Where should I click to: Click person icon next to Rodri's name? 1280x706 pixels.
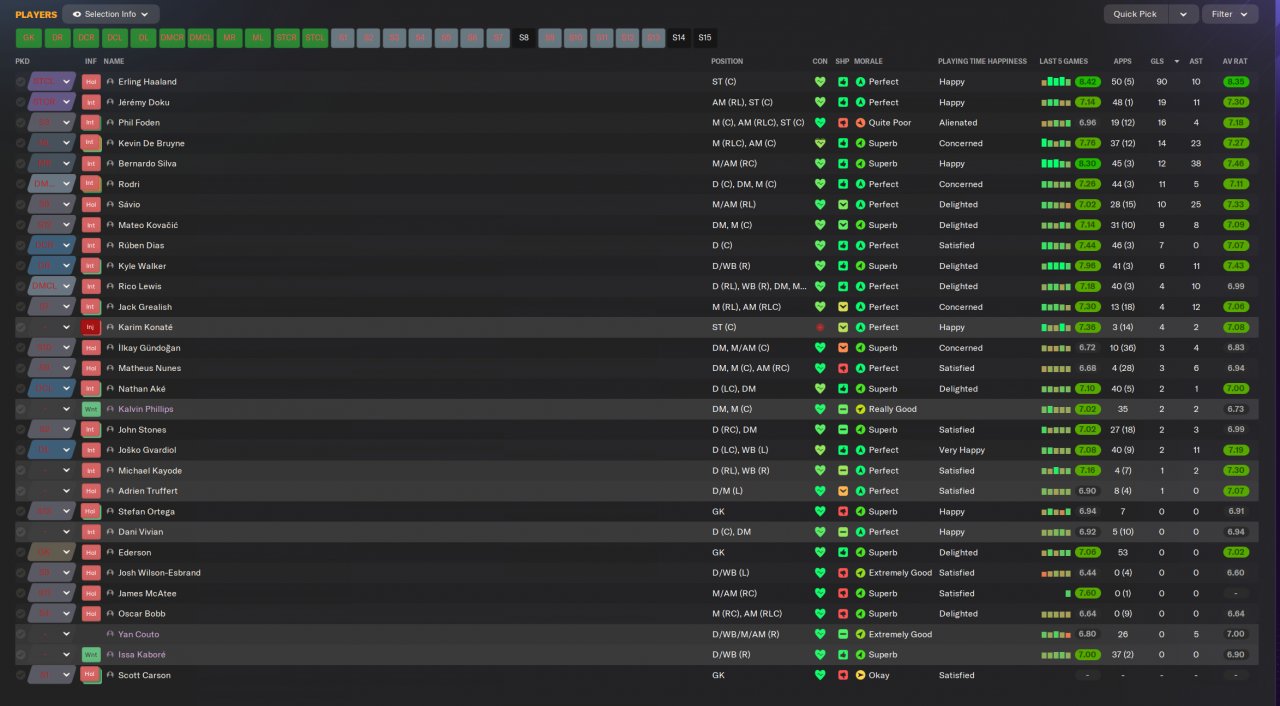[110, 184]
